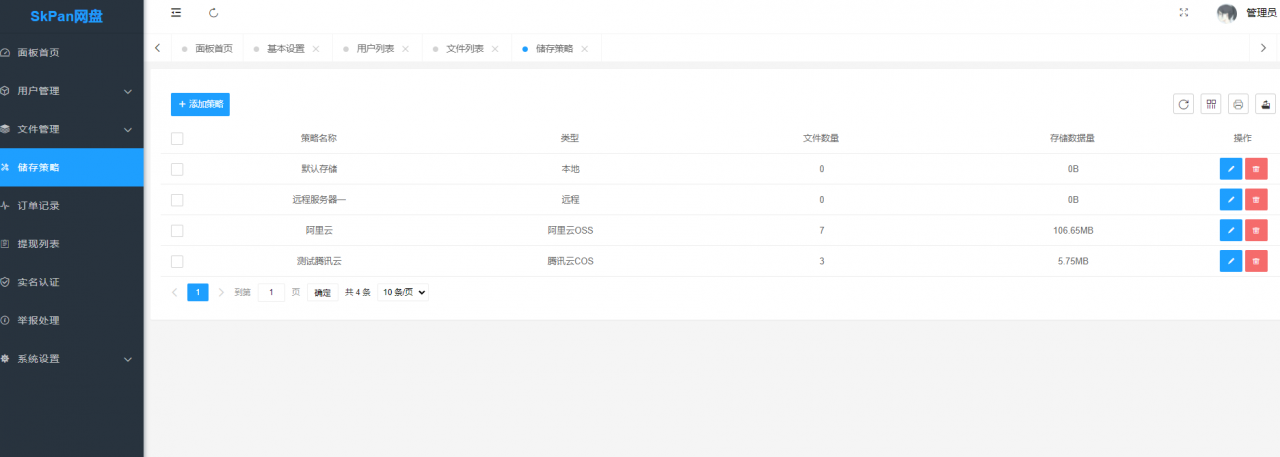Click the 添加策略 button

(200, 104)
